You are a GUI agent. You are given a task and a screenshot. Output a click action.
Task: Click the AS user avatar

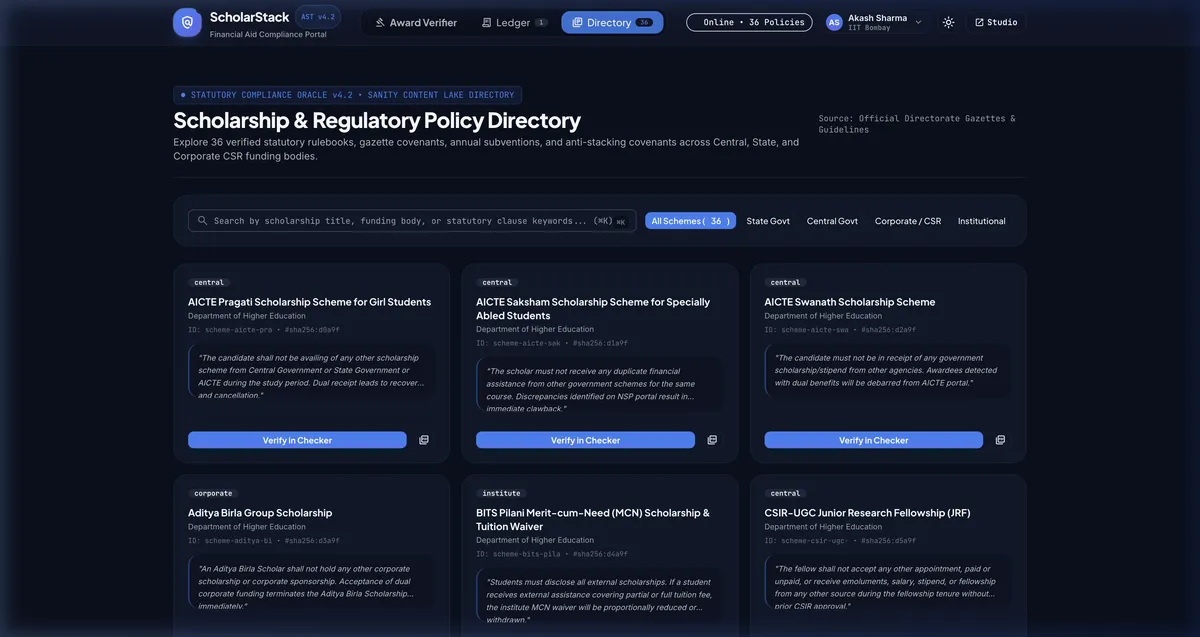coord(834,22)
